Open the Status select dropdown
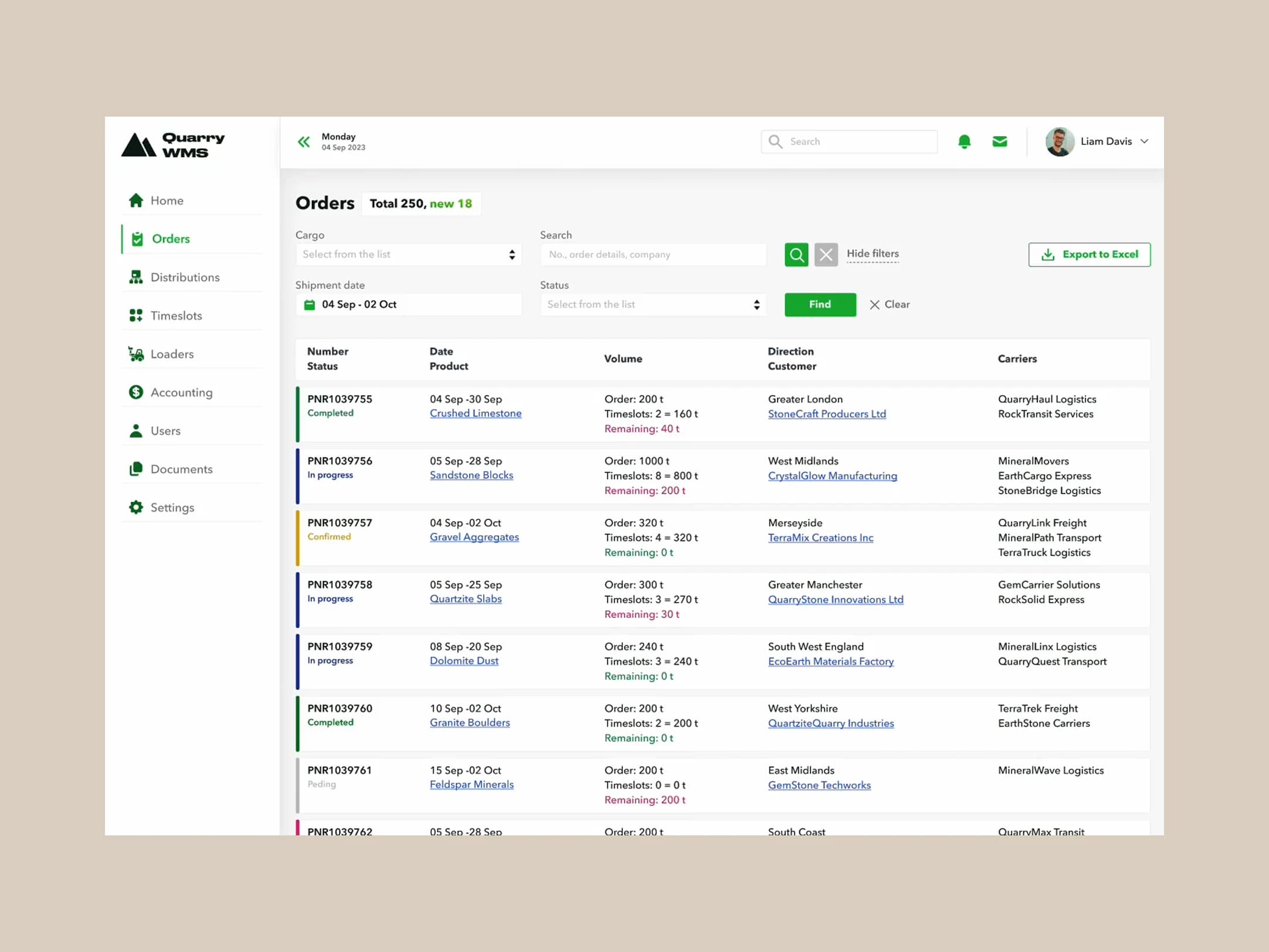The width and height of the screenshot is (1269, 952). [x=653, y=305]
